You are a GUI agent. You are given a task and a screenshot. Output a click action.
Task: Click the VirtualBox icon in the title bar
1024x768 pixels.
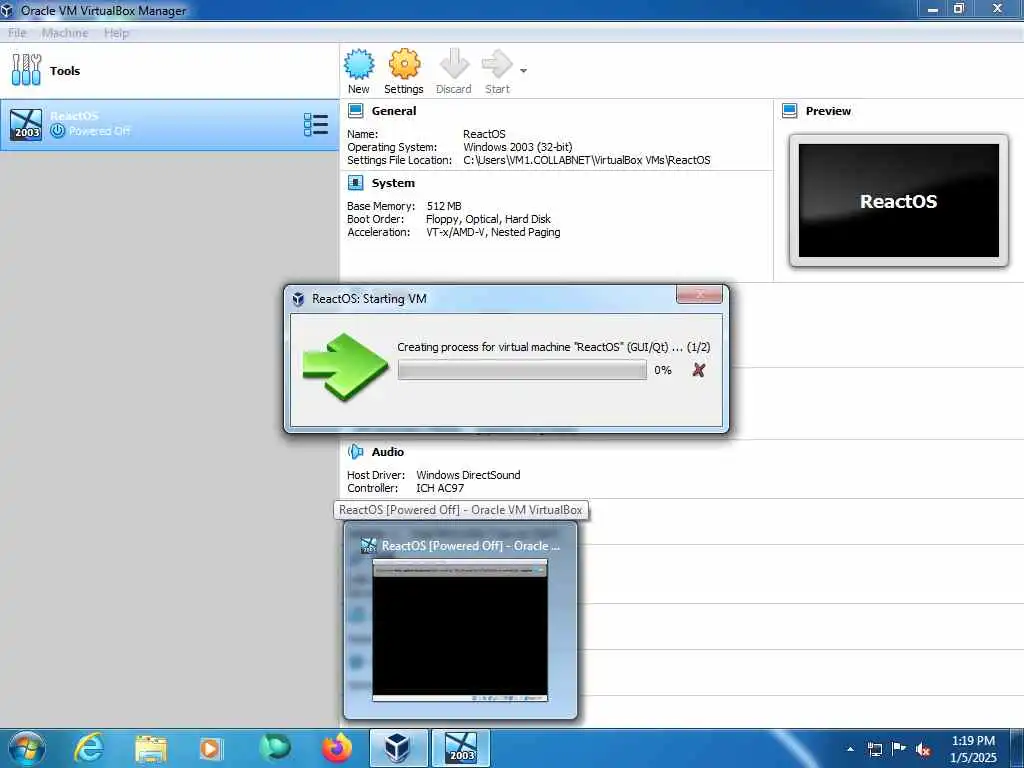point(7,10)
